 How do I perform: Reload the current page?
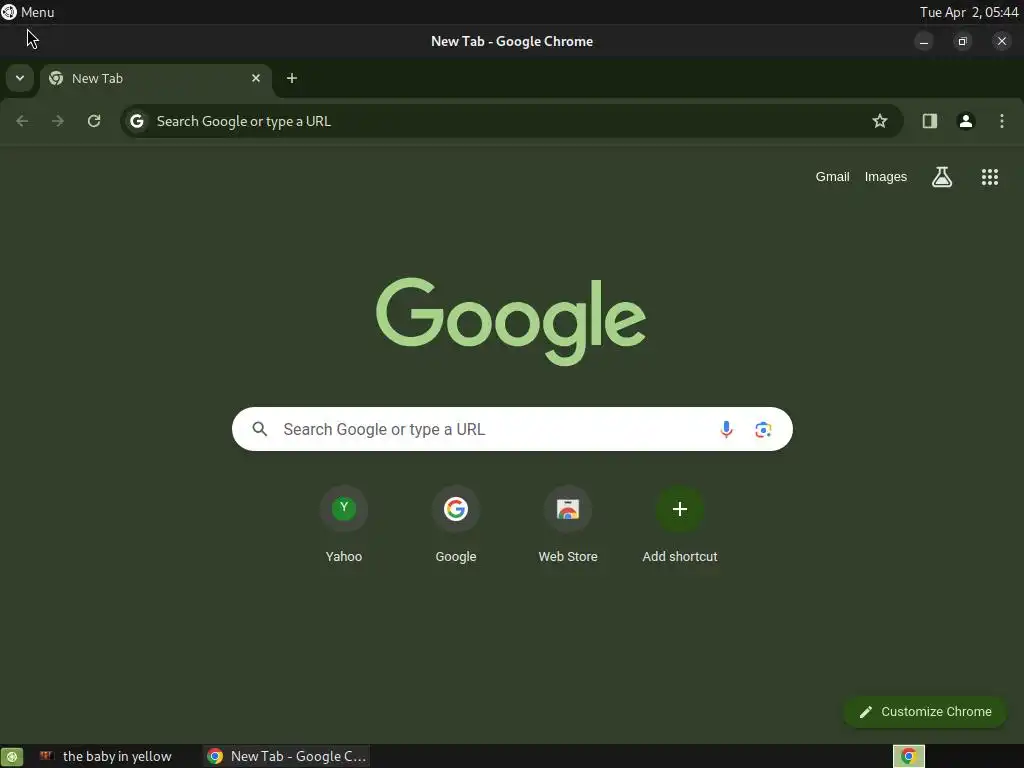pos(94,121)
